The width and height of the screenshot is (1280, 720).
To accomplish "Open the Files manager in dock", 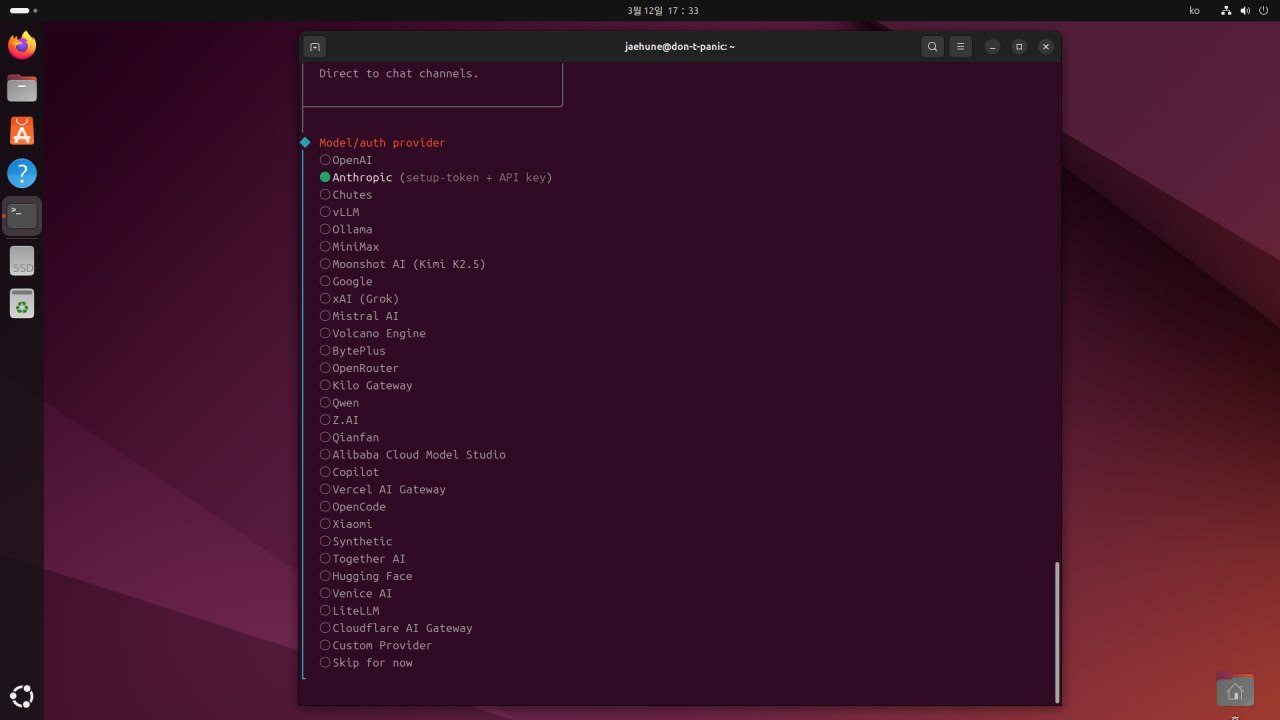I will click(x=22, y=88).
